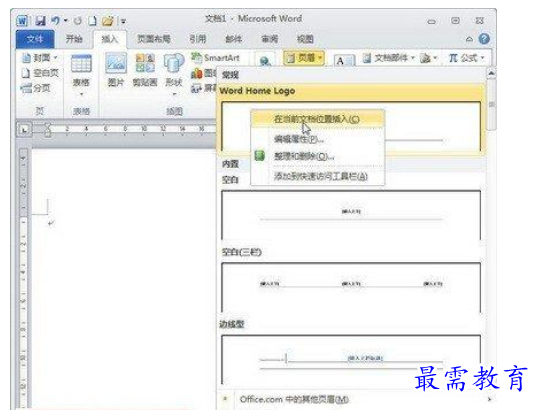The width and height of the screenshot is (536, 410).
Task: Click the Open folder icon
Action: [108, 21]
